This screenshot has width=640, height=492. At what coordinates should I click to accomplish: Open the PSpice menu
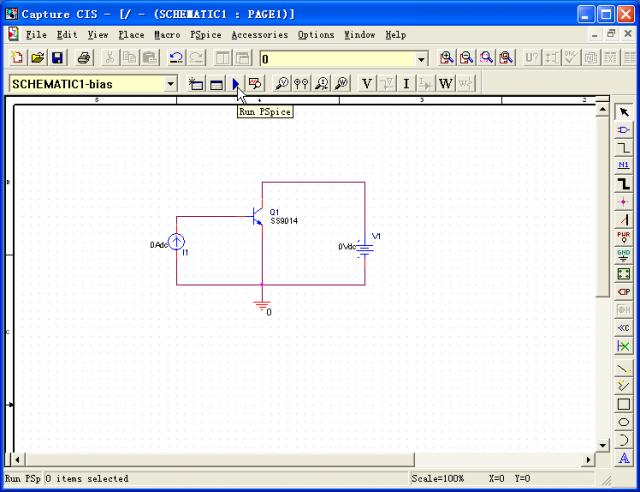pos(205,35)
